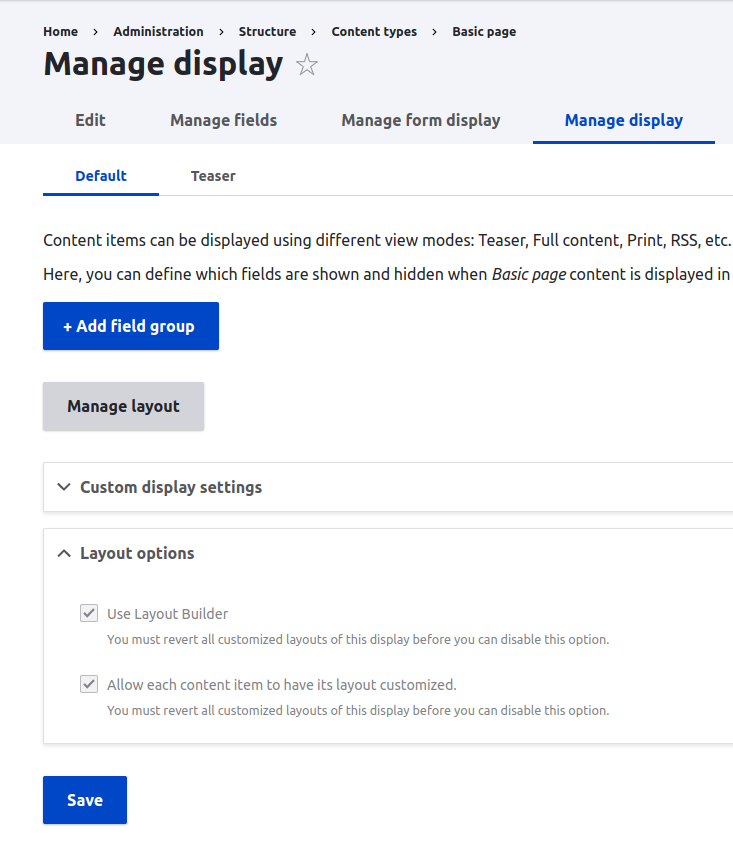733x851 pixels.
Task: Select the Default view mode
Action: click(x=100, y=175)
